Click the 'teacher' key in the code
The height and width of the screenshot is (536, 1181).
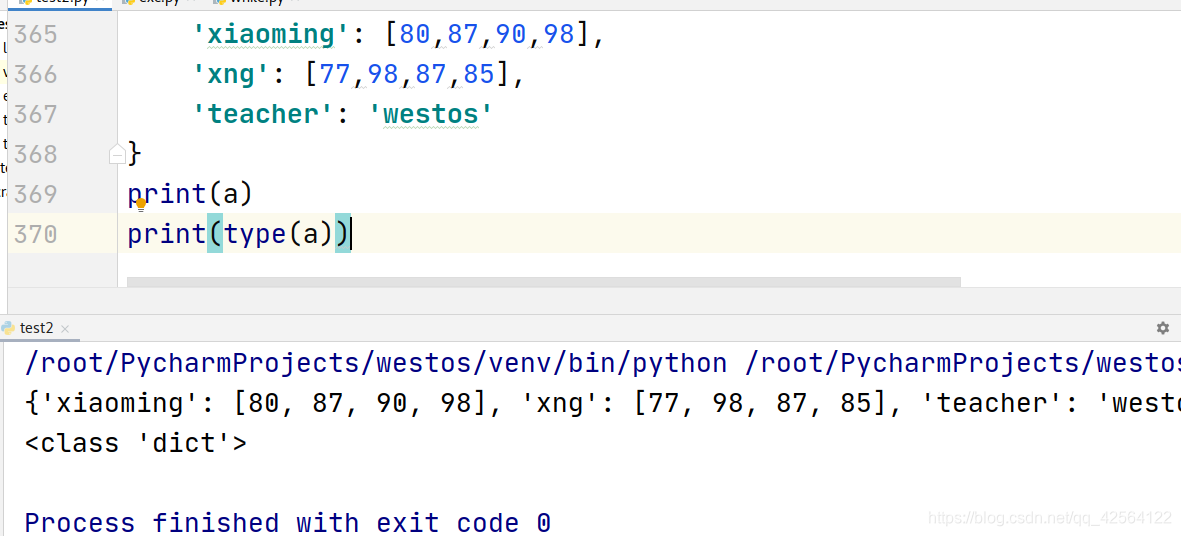[263, 114]
